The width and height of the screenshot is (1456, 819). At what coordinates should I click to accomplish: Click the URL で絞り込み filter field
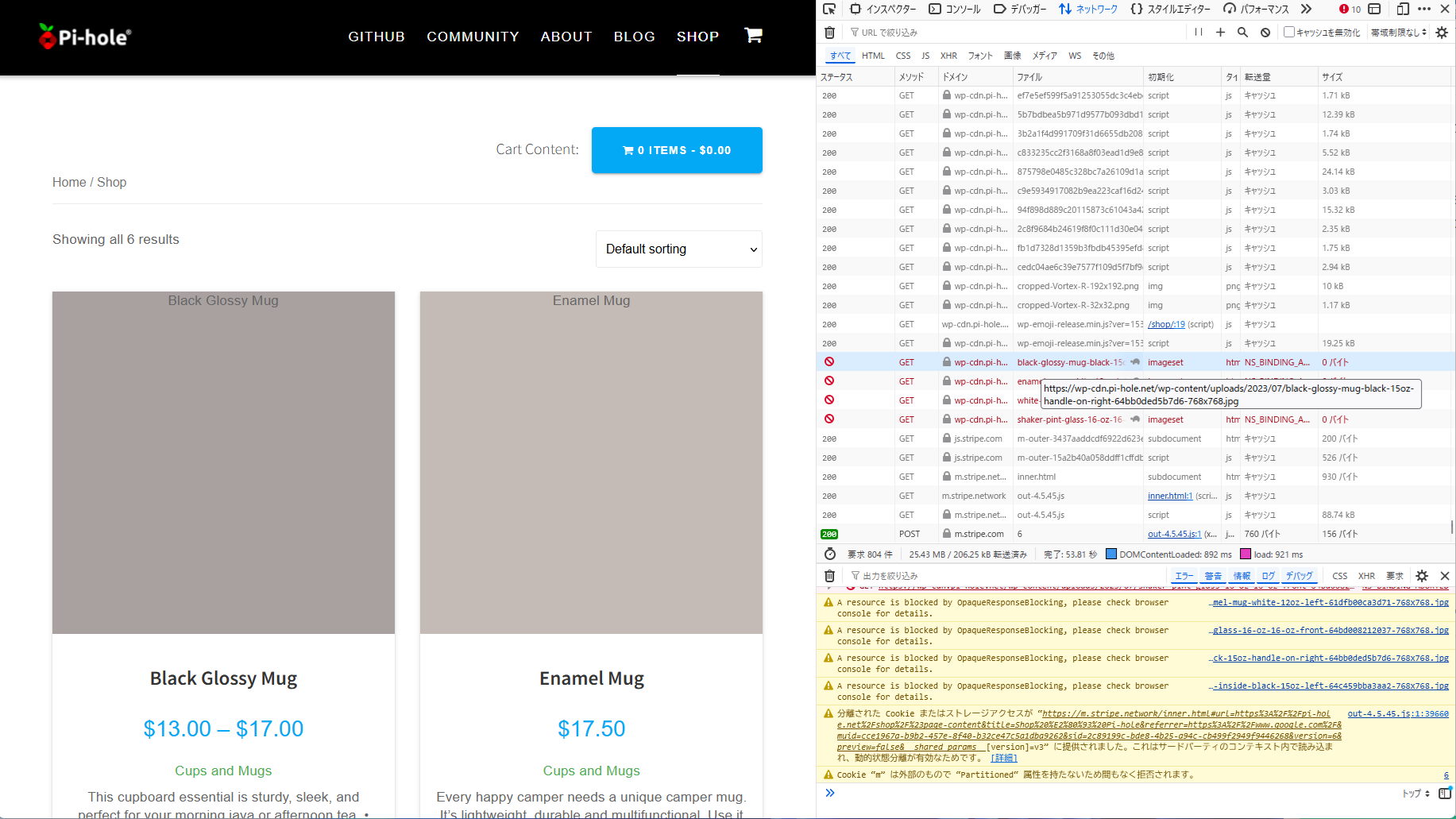1017,33
